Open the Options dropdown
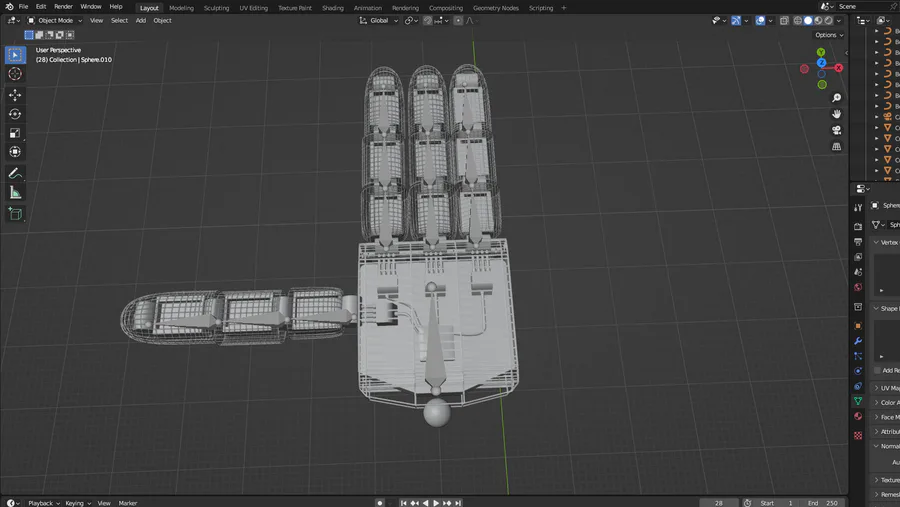The image size is (900, 507). (x=829, y=35)
